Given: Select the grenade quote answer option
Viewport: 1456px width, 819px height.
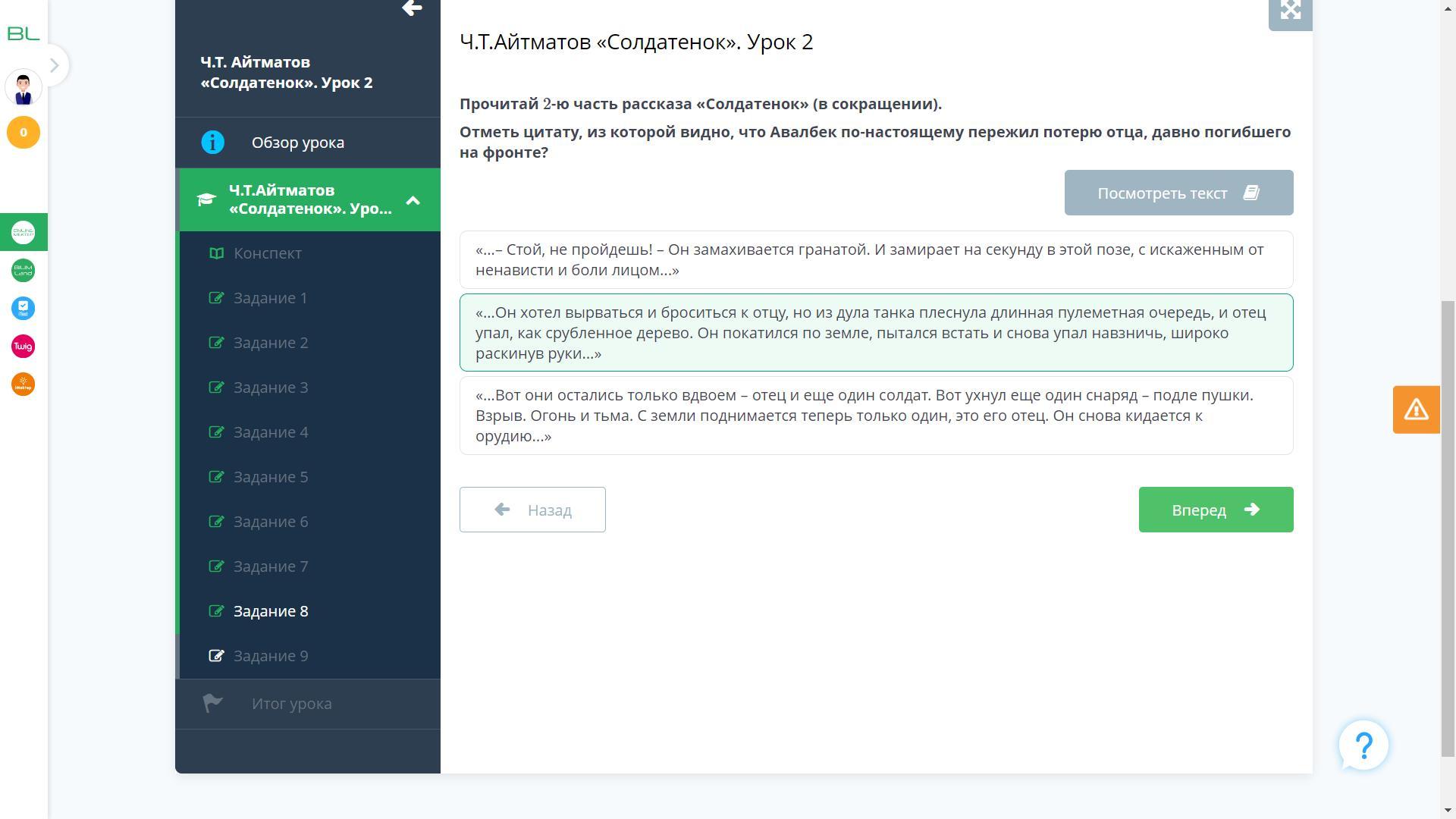Looking at the screenshot, I should pos(876,260).
